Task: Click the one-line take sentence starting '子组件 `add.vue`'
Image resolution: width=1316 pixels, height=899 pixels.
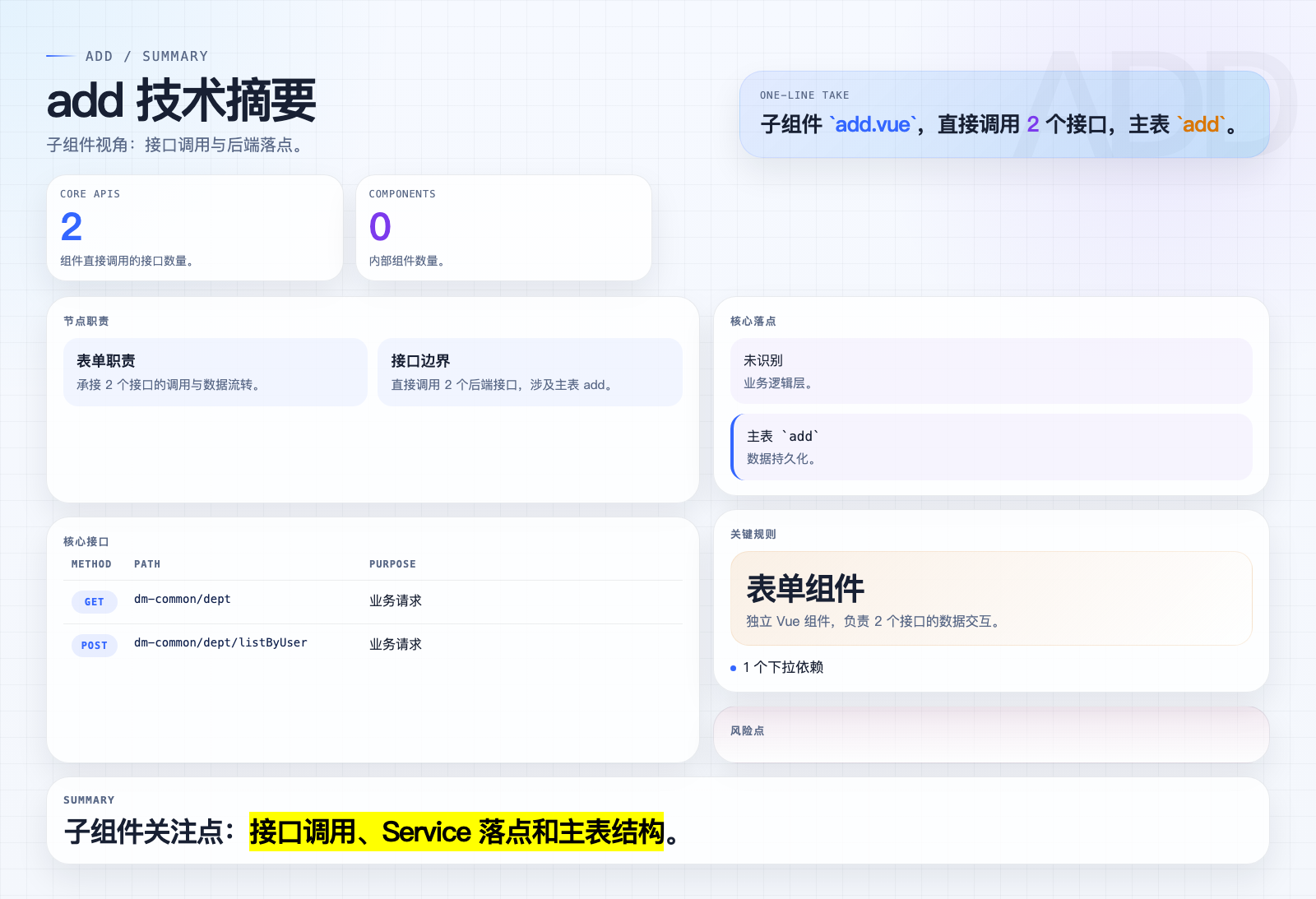Action: click(999, 124)
